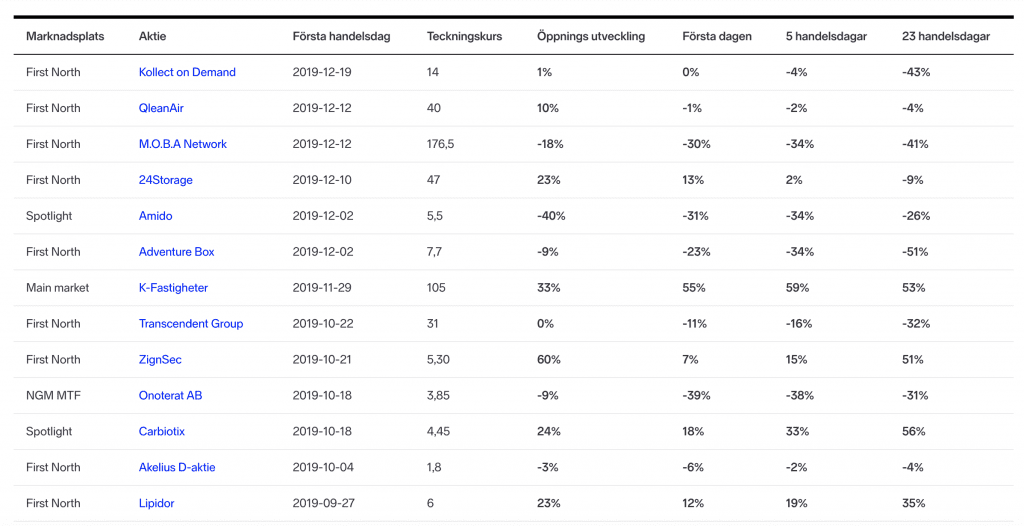
Task: Click the Första handelsdag column header
Action: pos(341,36)
